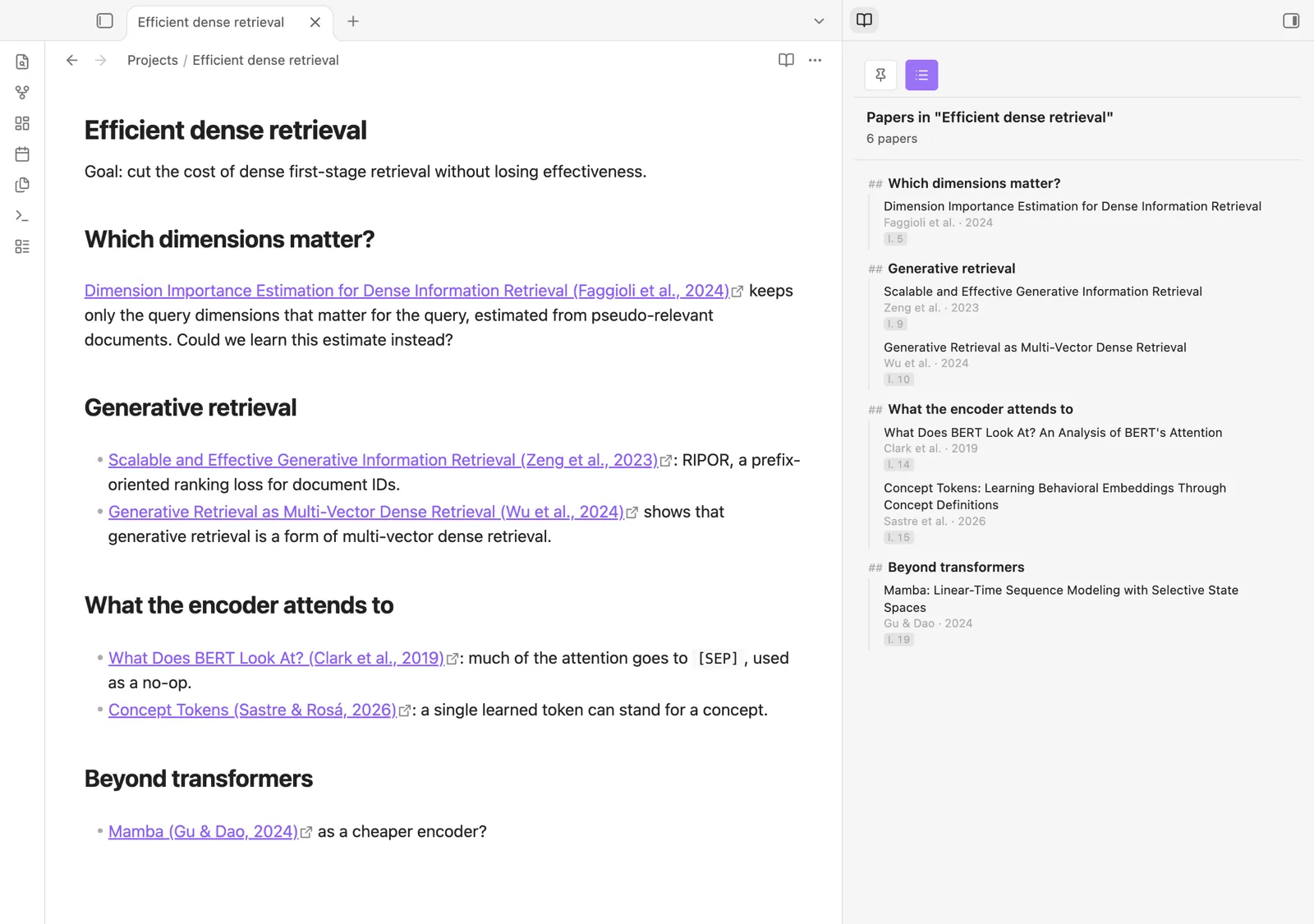Open note more options ellipsis menu
The width and height of the screenshot is (1314, 924).
[815, 60]
